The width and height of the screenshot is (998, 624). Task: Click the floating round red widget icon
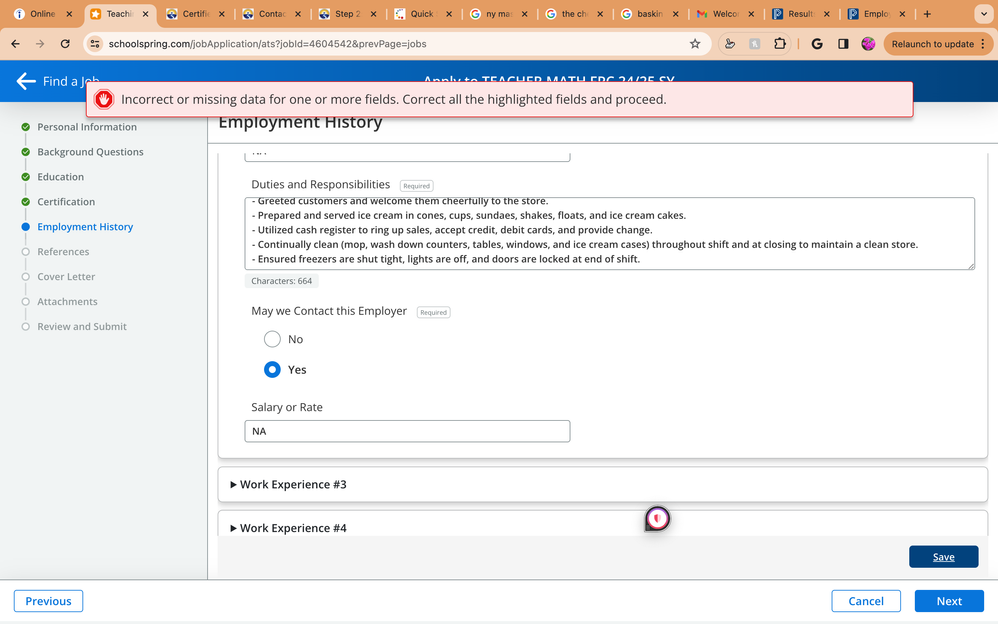tap(657, 518)
